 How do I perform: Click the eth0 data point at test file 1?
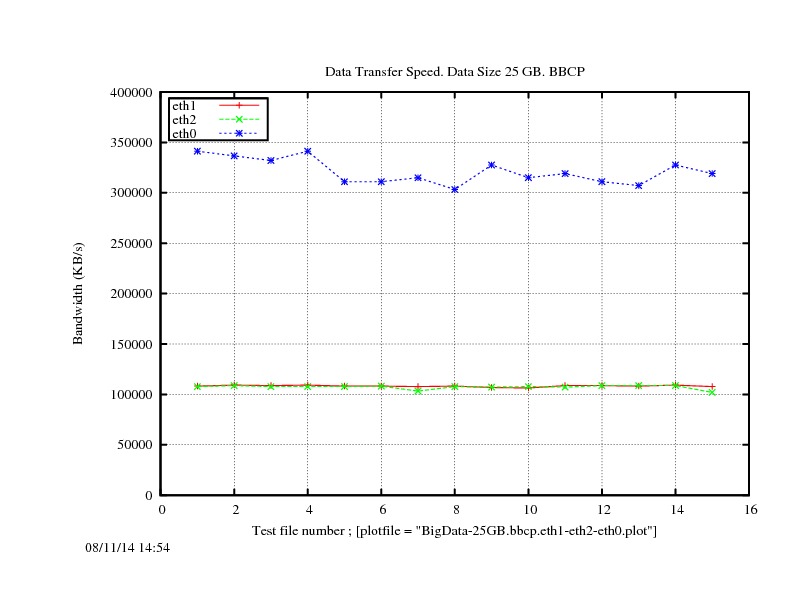(197, 151)
